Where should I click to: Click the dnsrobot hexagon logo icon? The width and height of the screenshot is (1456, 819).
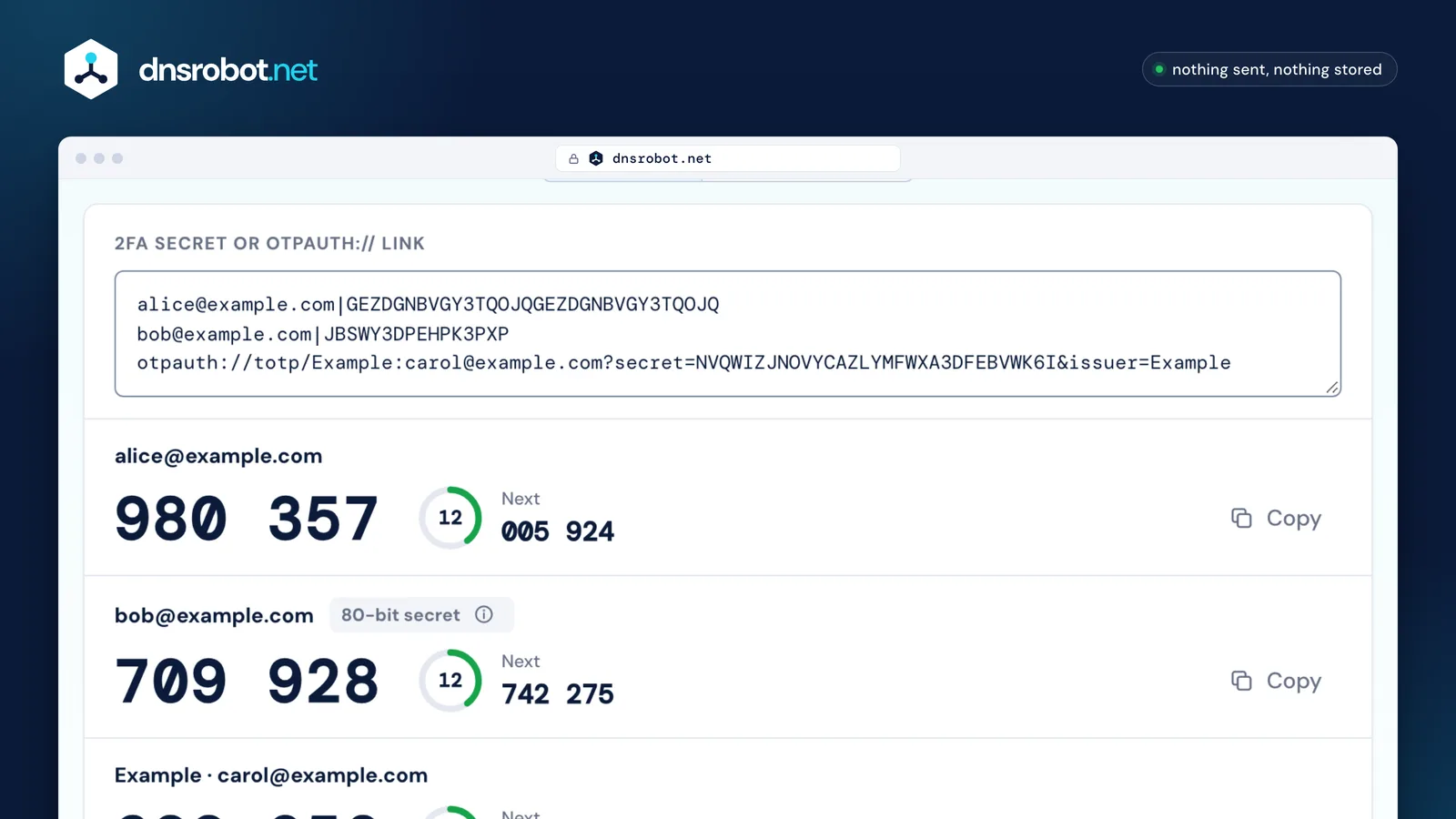coord(91,69)
